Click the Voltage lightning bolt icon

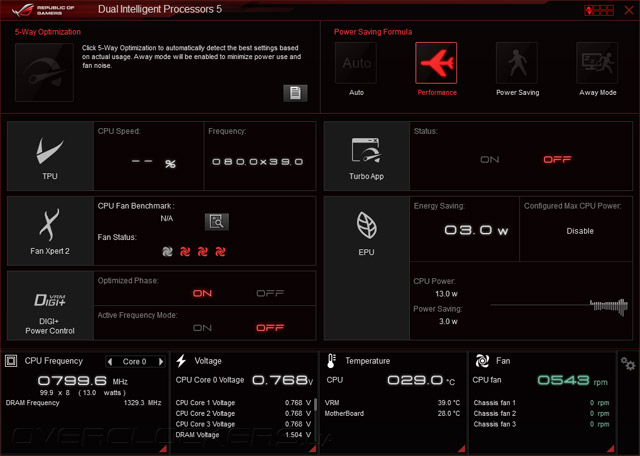click(181, 361)
